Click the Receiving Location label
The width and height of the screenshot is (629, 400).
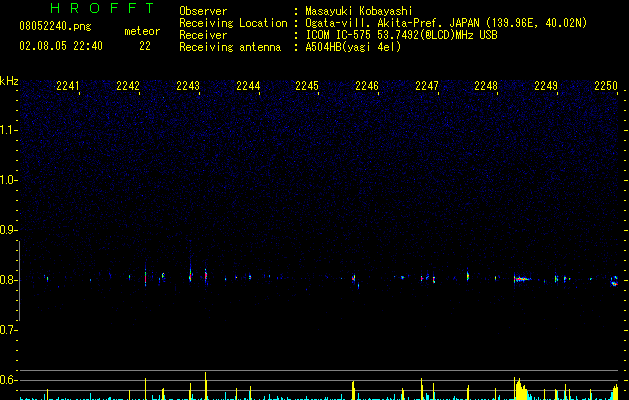[233, 23]
